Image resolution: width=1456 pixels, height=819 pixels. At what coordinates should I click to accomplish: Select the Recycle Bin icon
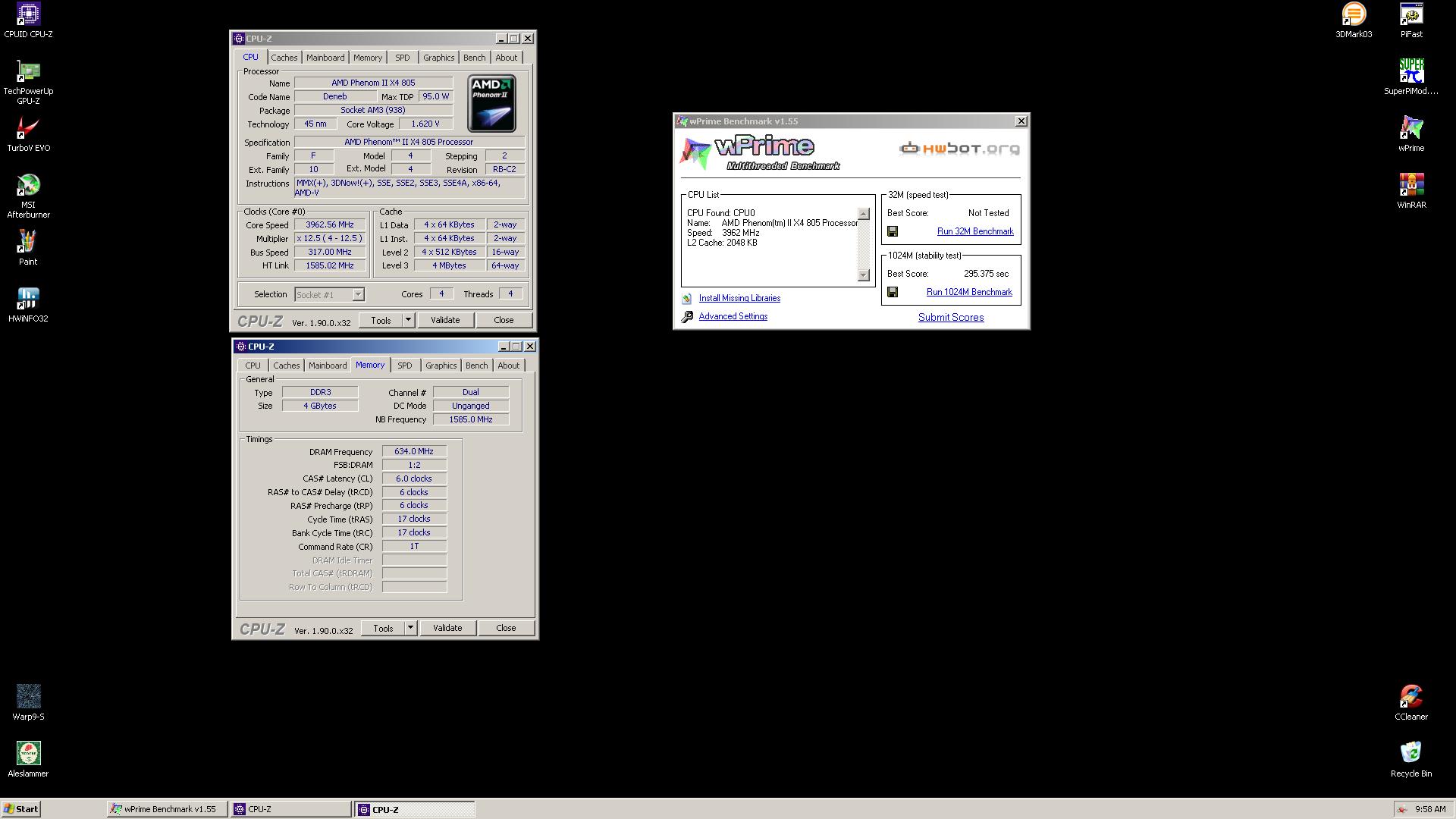[x=1411, y=760]
